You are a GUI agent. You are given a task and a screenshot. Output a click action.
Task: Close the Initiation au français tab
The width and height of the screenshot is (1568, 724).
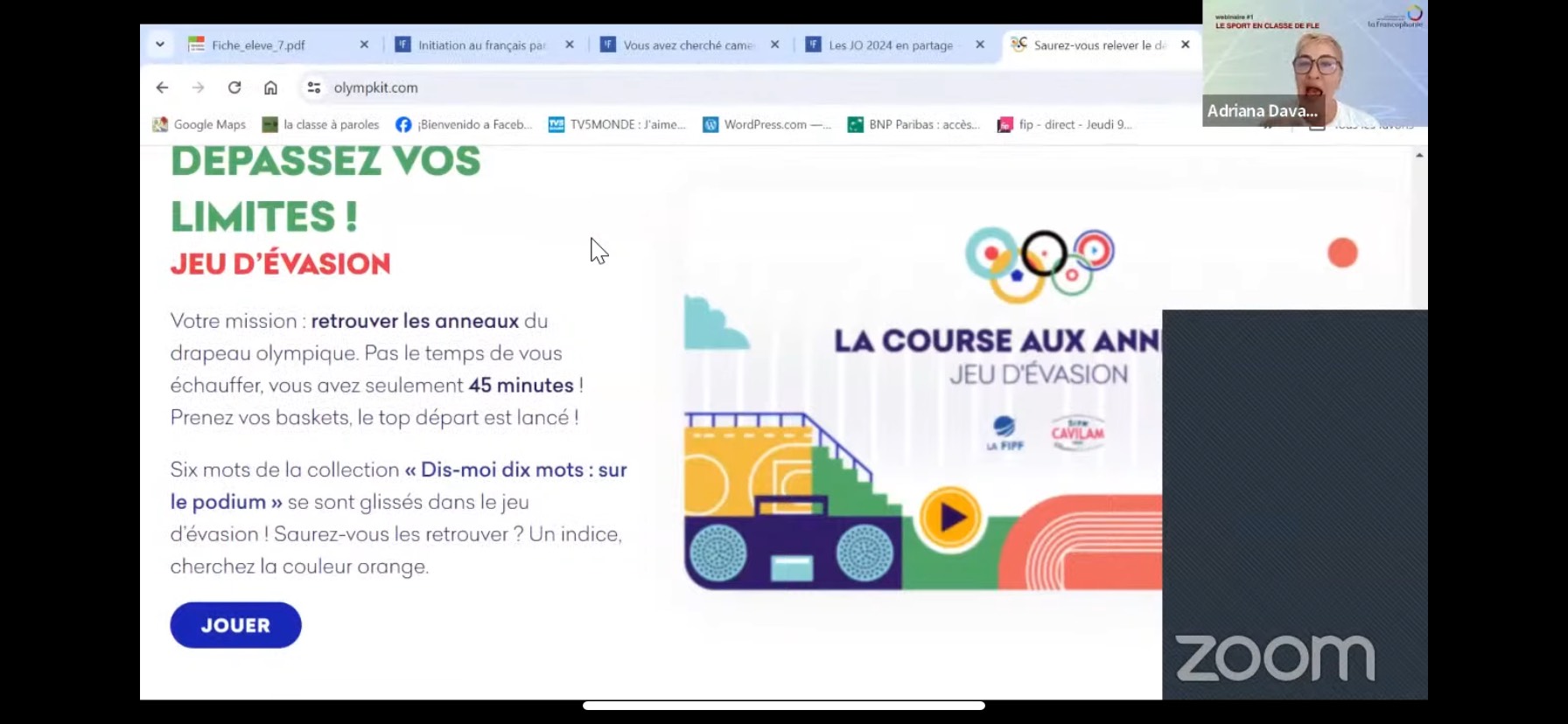tap(570, 45)
